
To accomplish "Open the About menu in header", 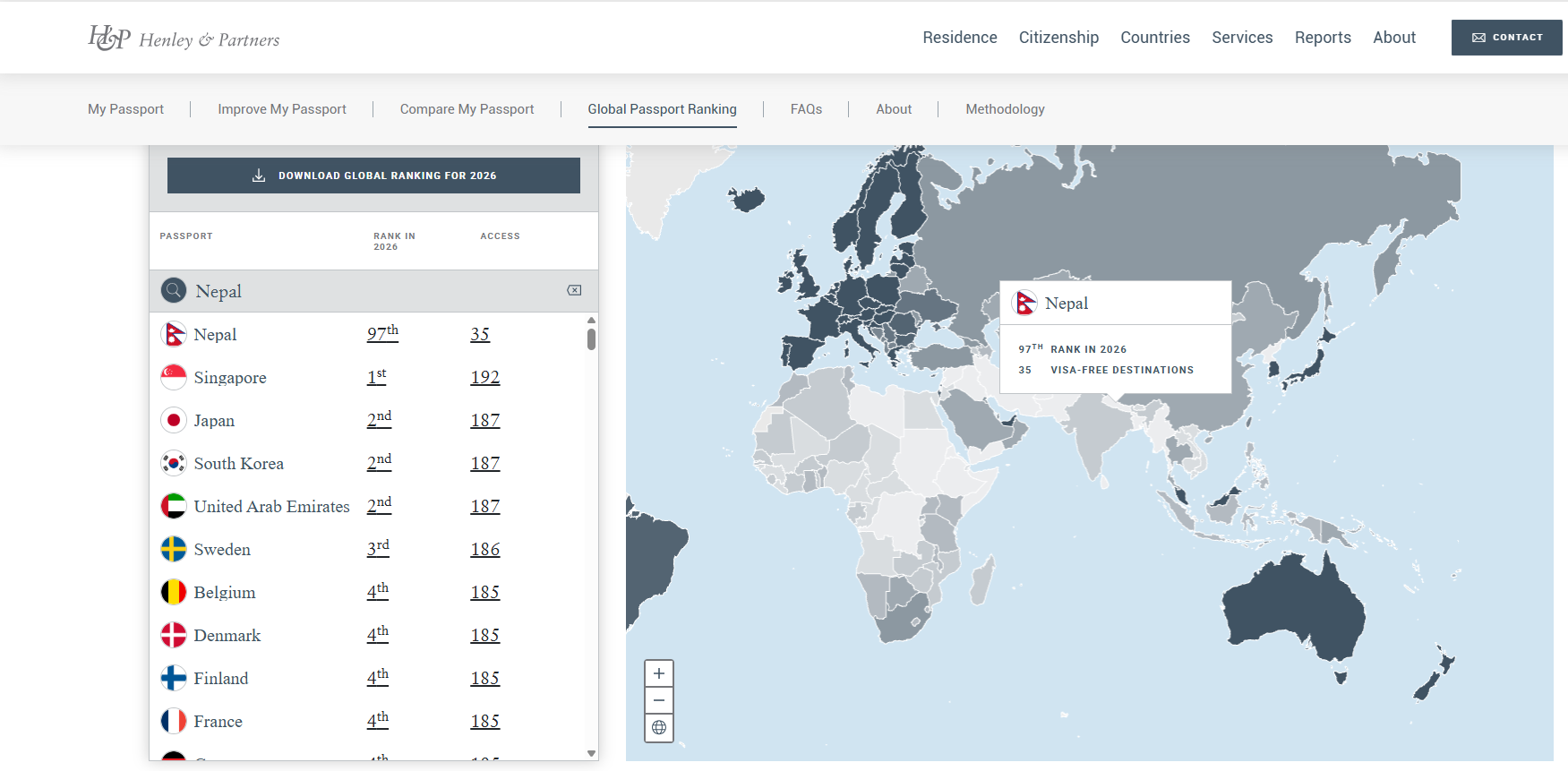I will point(1394,38).
